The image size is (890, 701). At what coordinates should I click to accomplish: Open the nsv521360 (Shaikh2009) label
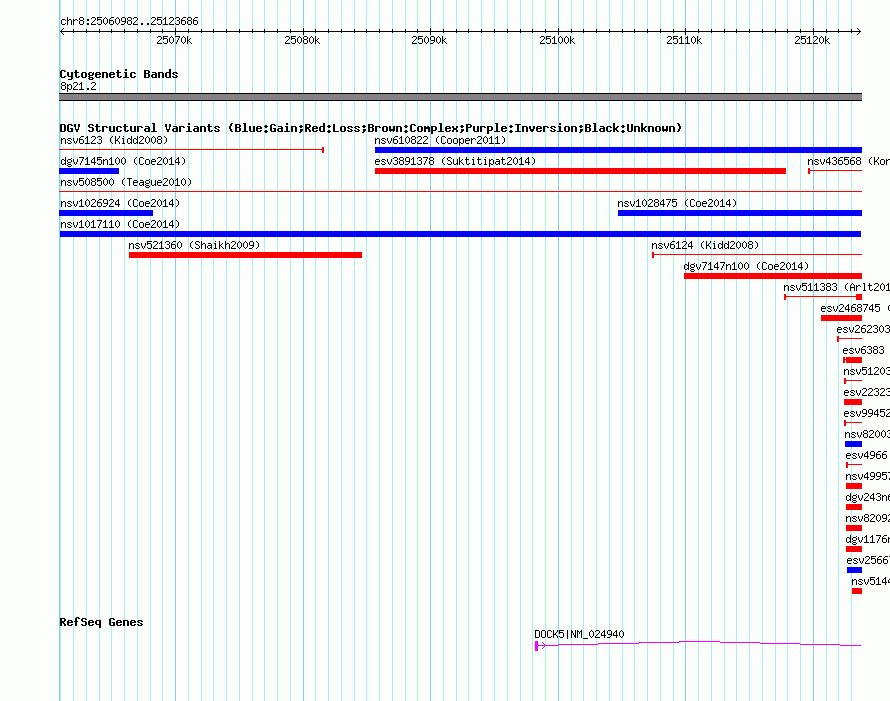194,245
